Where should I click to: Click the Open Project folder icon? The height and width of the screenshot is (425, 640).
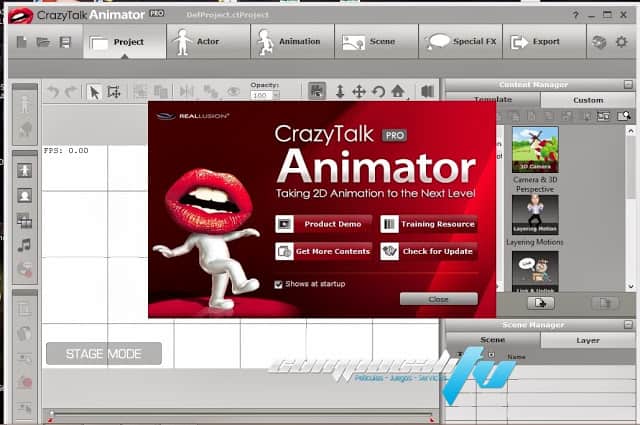coord(43,42)
